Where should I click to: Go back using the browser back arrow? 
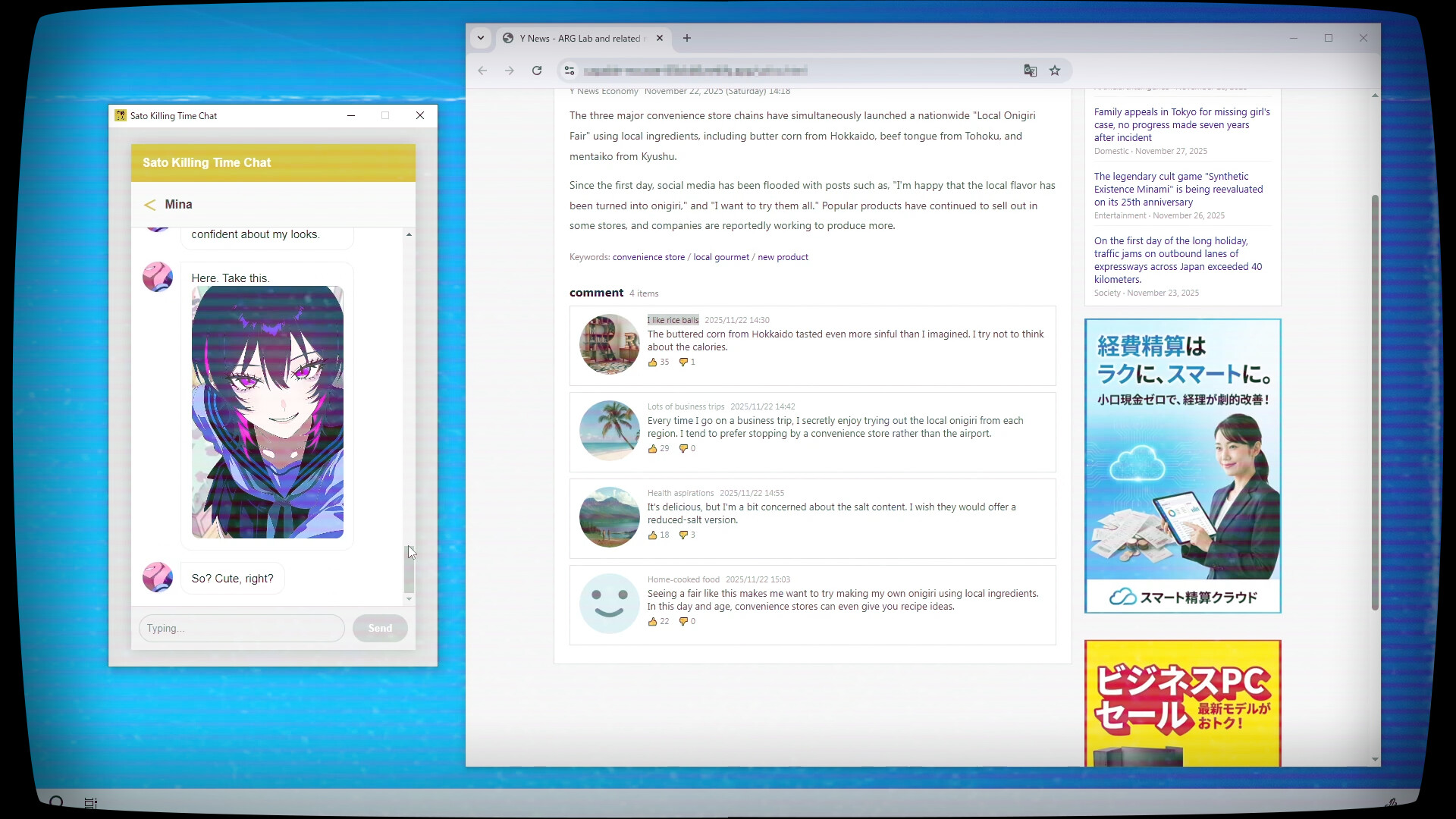[x=482, y=70]
